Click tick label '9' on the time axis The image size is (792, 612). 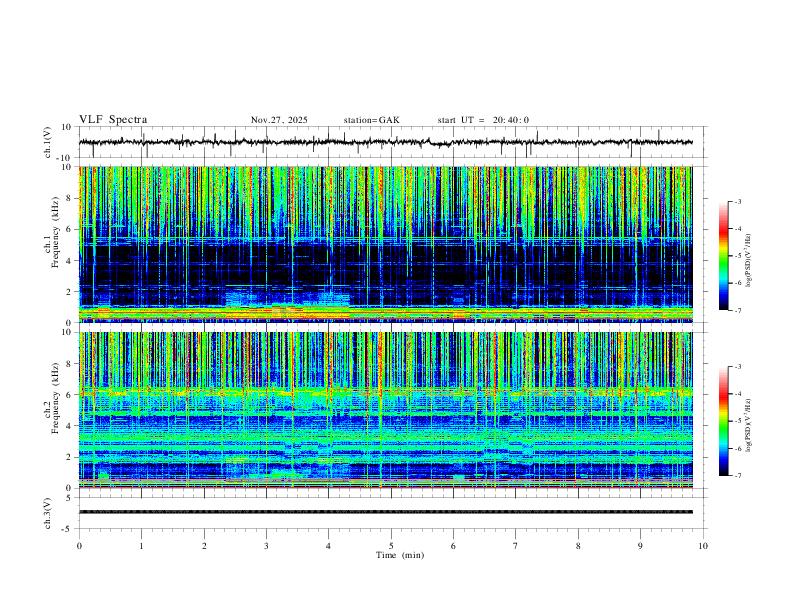click(640, 546)
